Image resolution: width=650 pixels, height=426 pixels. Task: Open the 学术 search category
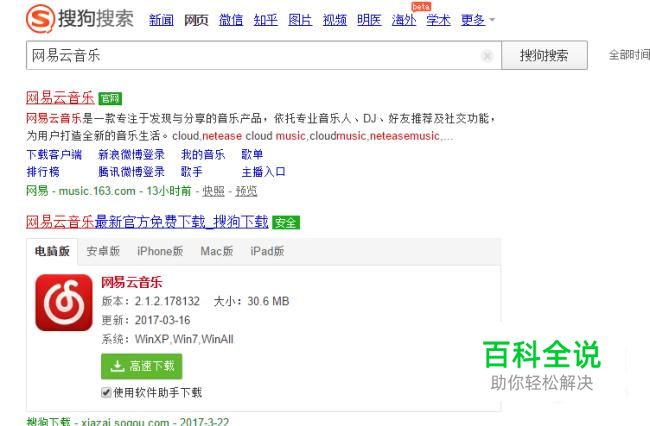tap(438, 20)
